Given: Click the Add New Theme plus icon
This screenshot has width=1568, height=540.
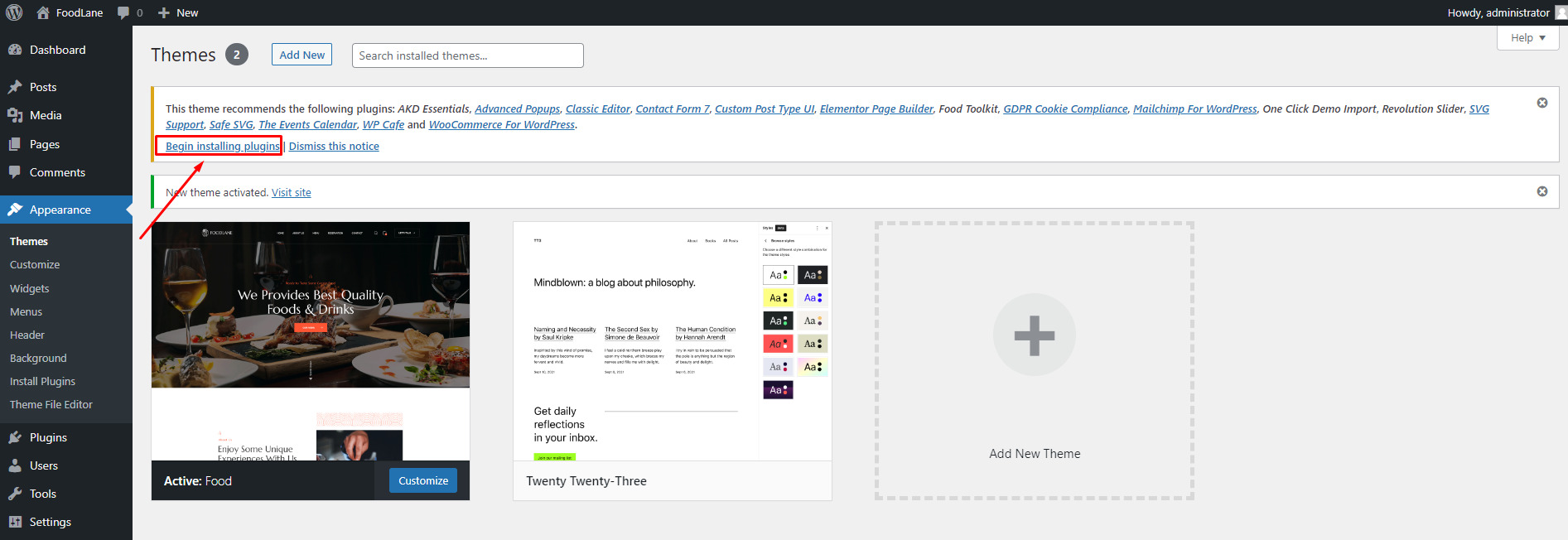Looking at the screenshot, I should [1035, 335].
